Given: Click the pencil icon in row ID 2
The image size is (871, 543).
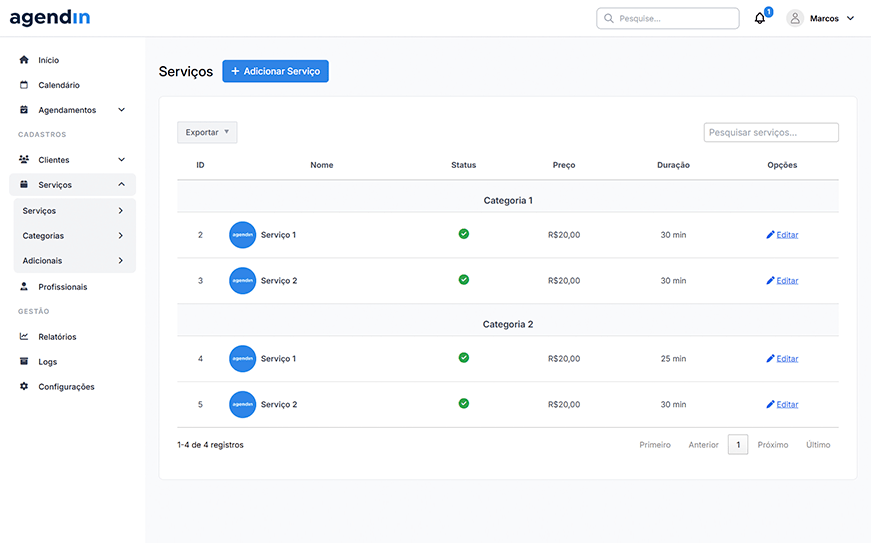Looking at the screenshot, I should pyautogui.click(x=770, y=235).
